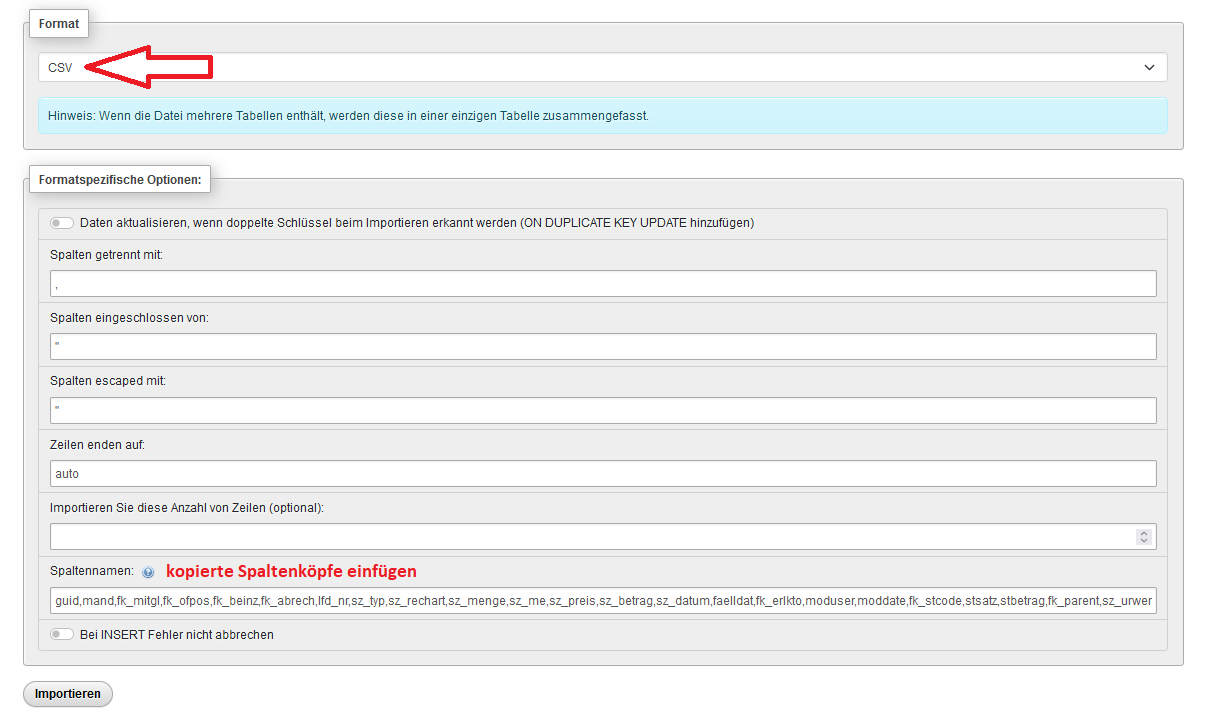Viewport: 1210px width, 713px height.
Task: Click the 'Hinweis' note about multiple tables
Action: [x=602, y=116]
